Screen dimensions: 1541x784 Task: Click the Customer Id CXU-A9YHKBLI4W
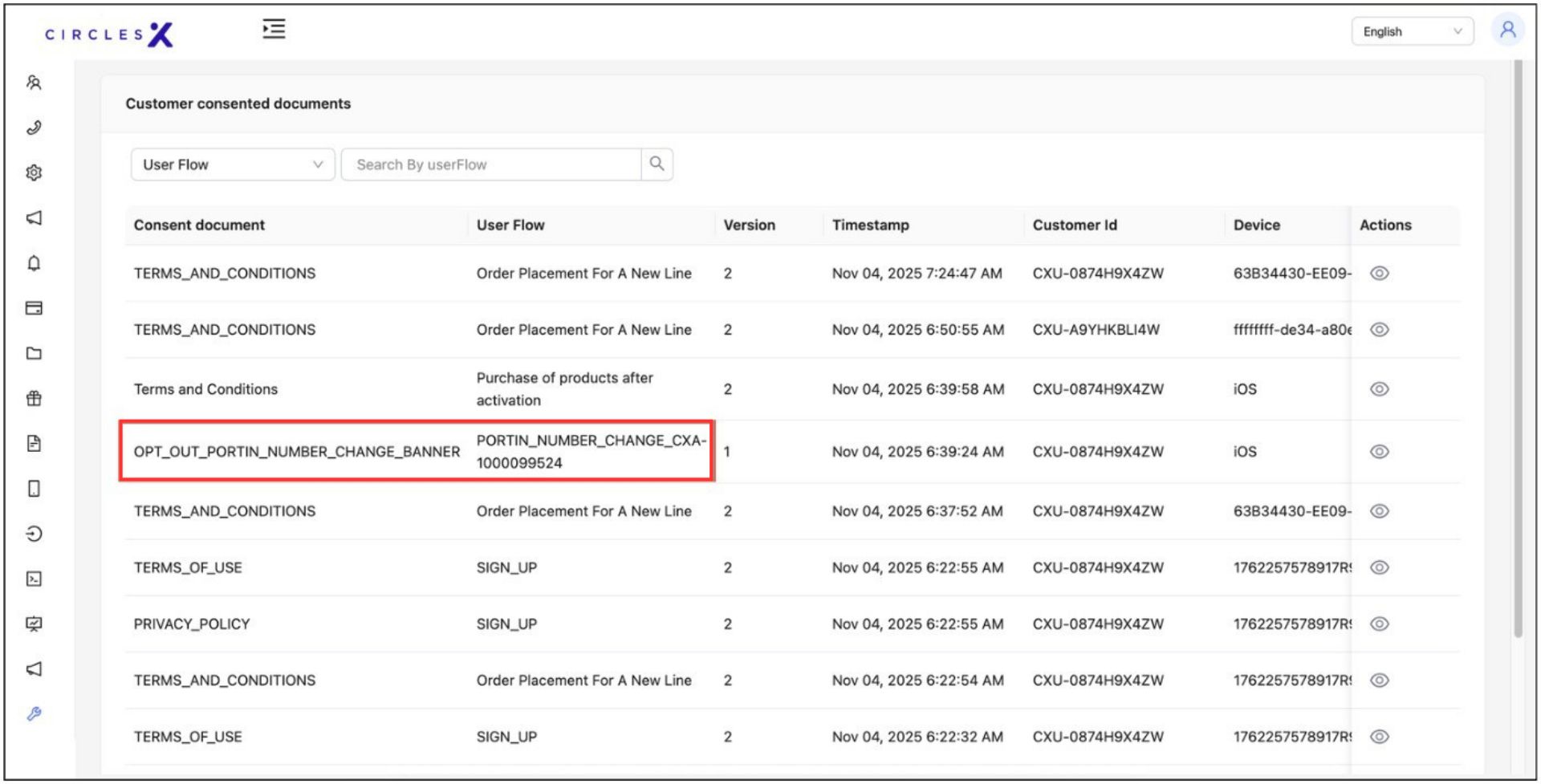click(x=1096, y=330)
